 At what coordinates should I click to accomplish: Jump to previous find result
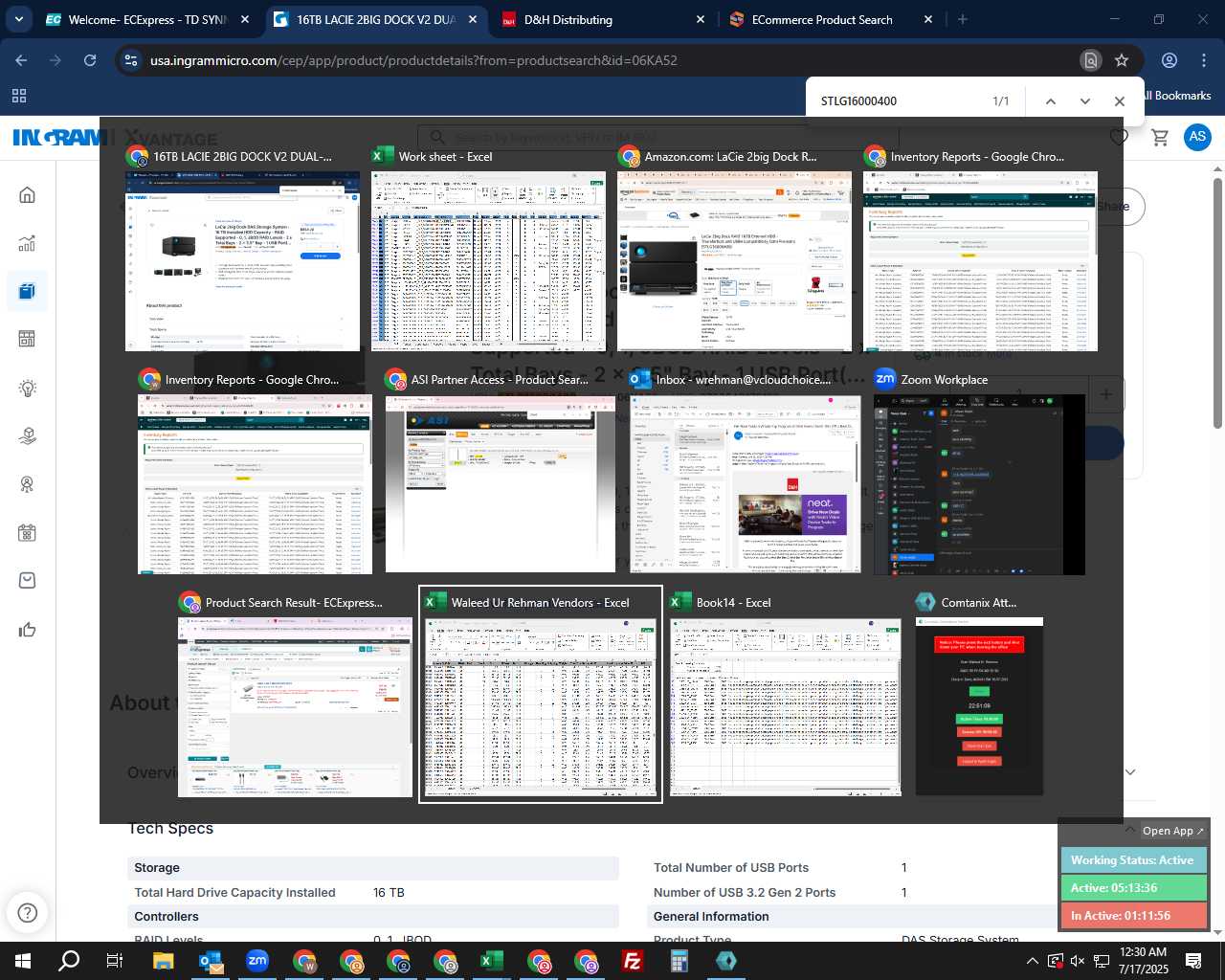[x=1050, y=101]
